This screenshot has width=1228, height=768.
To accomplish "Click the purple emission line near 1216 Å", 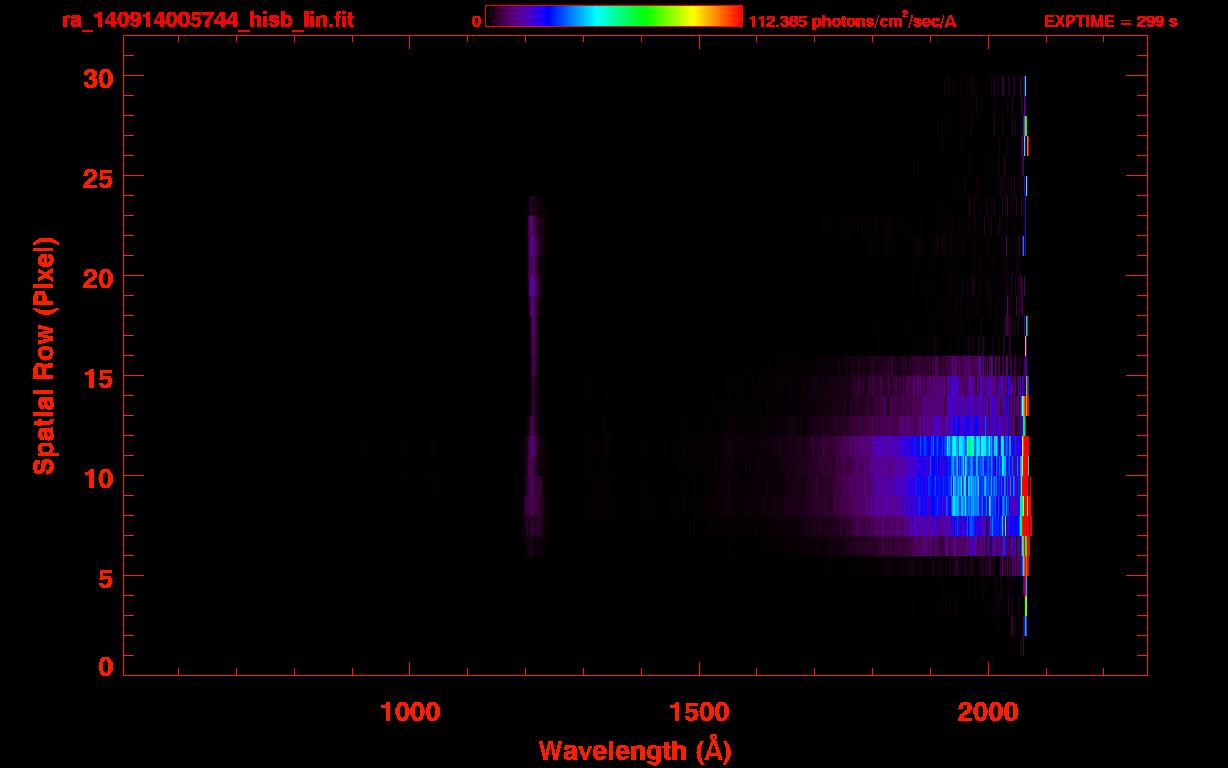I will 533,375.
